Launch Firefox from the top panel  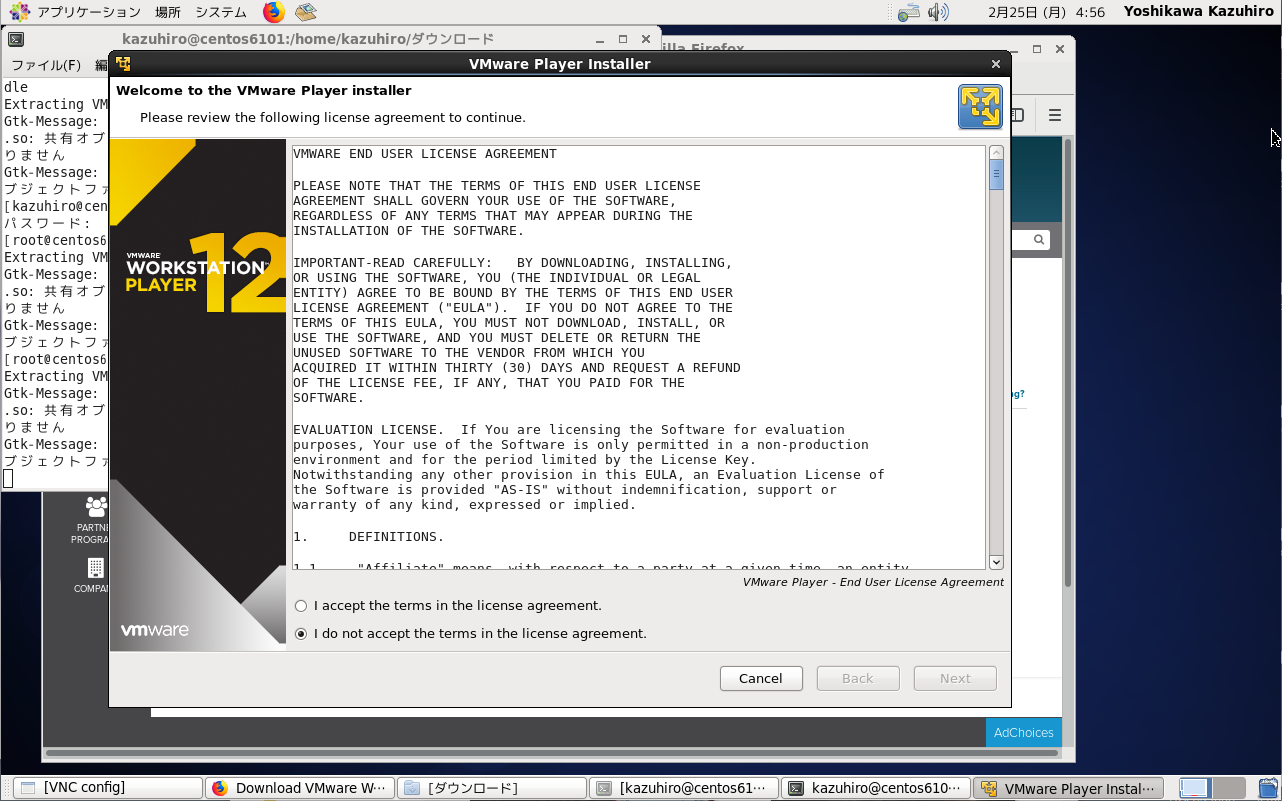click(x=274, y=12)
